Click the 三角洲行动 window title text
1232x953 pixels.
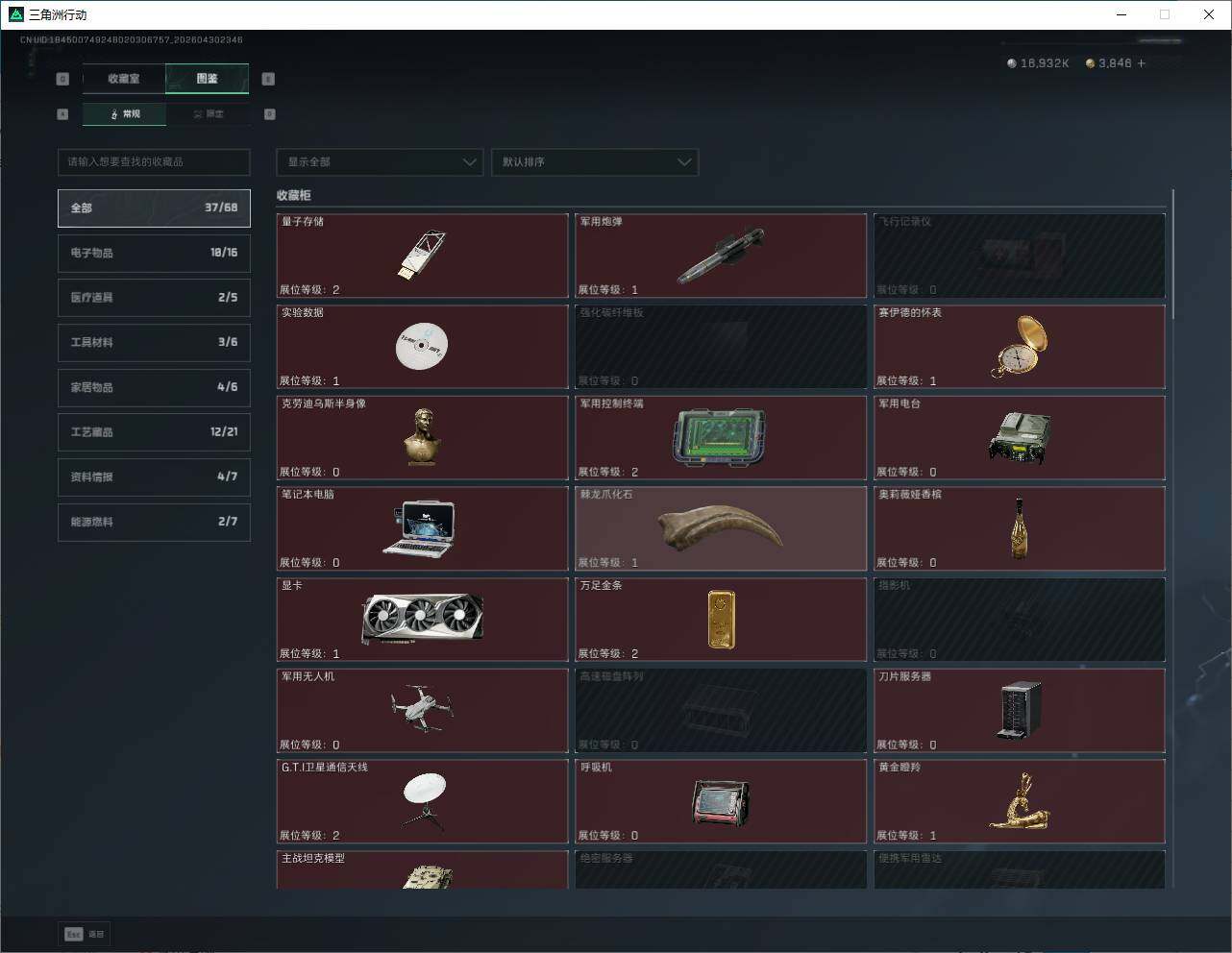click(58, 14)
